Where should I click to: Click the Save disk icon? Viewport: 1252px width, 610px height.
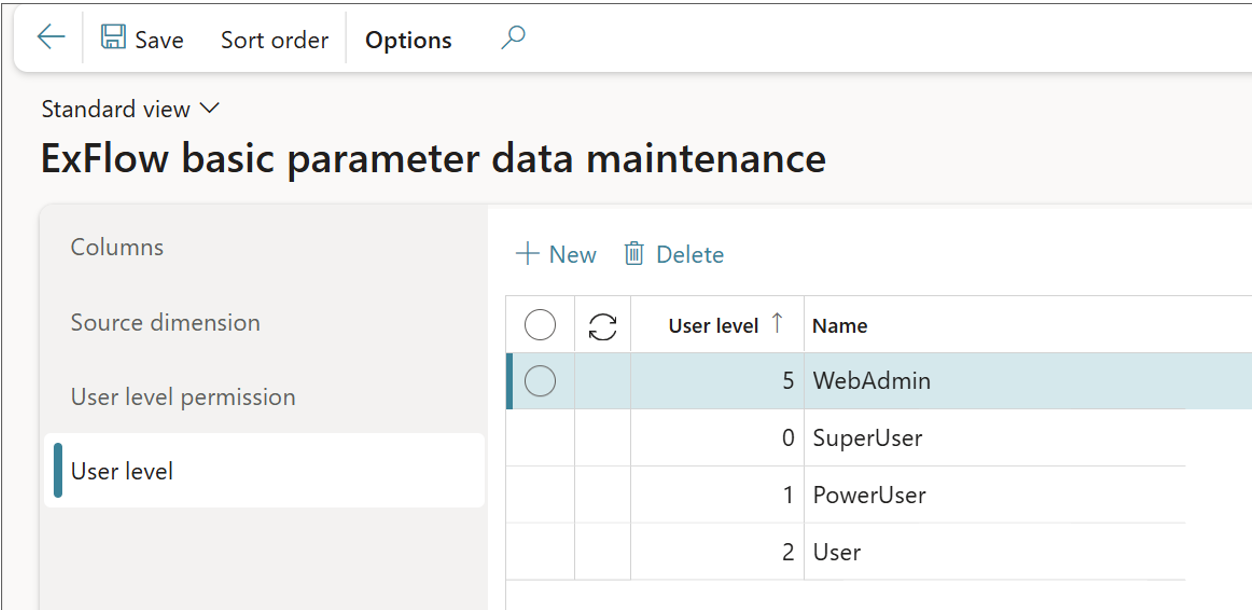113,38
